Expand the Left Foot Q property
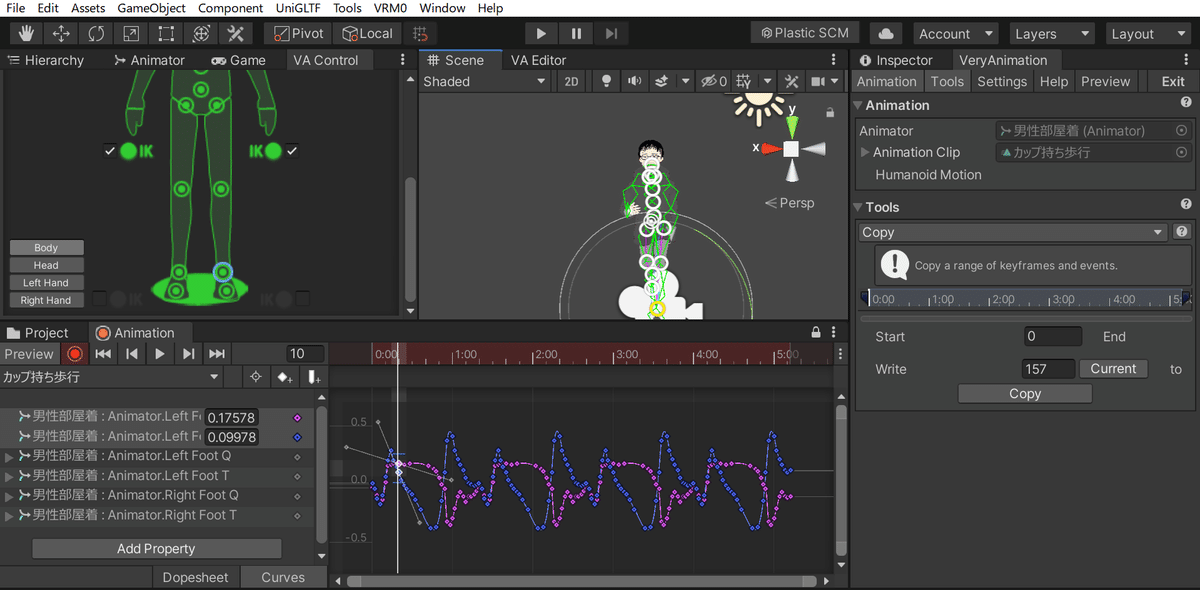The image size is (1200, 590). click(x=10, y=456)
